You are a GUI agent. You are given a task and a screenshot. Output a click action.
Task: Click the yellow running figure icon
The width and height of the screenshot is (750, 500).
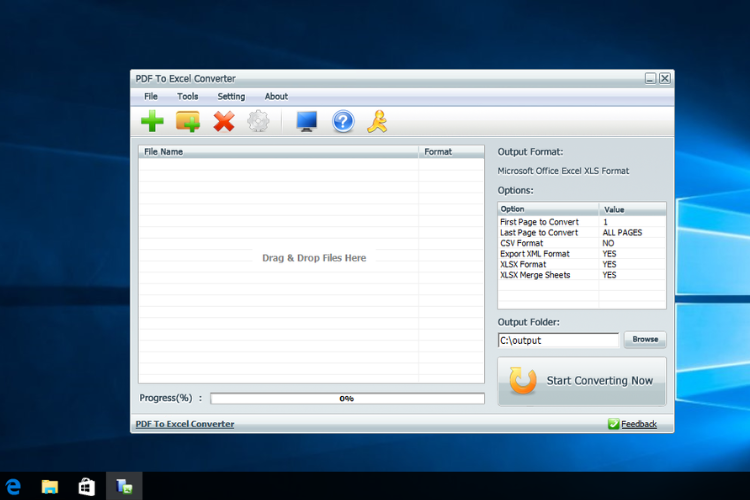coord(377,122)
